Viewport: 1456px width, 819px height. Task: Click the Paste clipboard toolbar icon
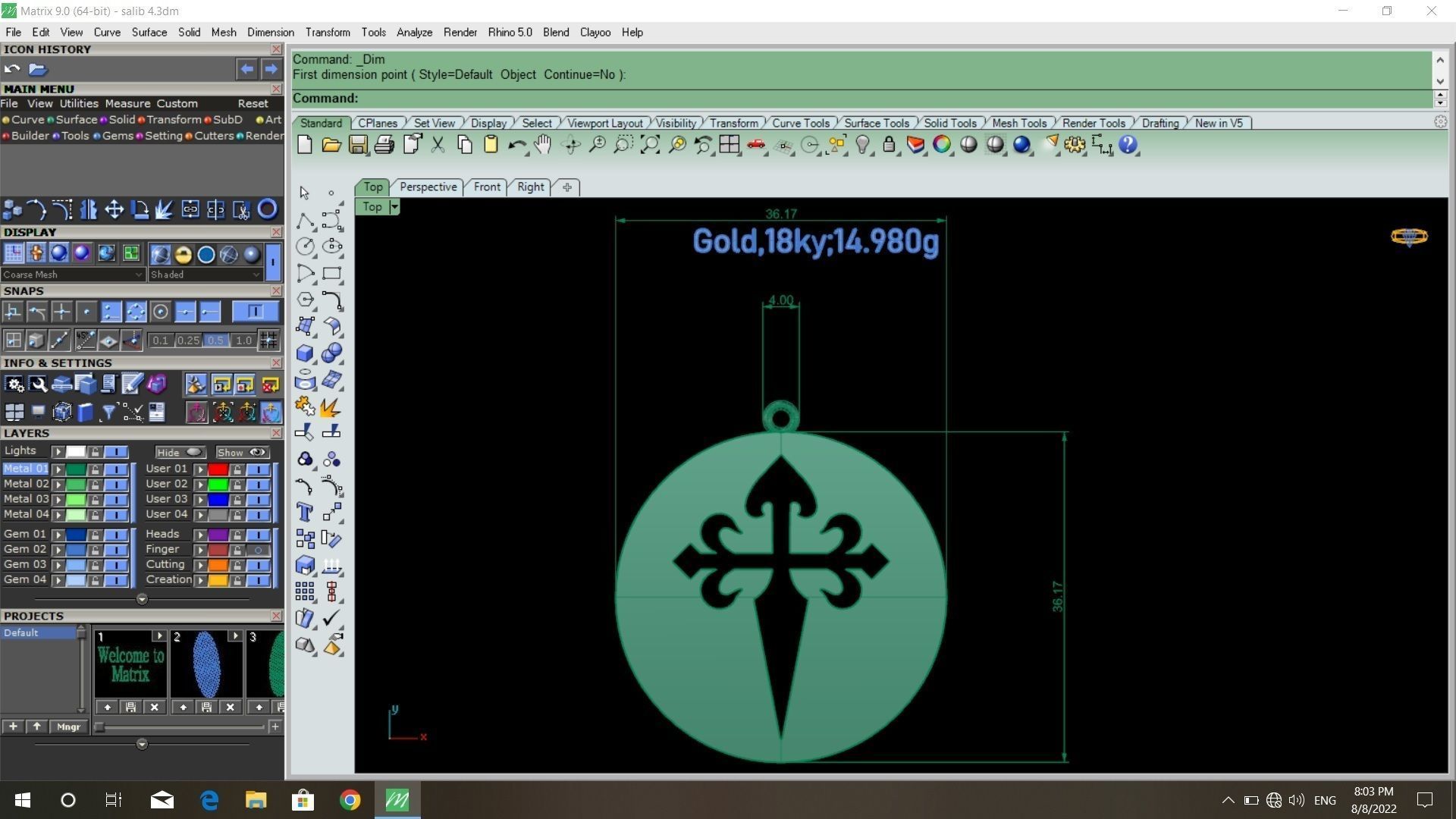[491, 144]
